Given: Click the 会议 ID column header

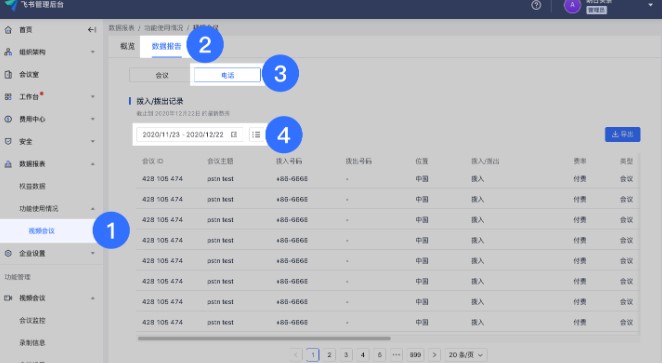Looking at the screenshot, I should [x=153, y=161].
